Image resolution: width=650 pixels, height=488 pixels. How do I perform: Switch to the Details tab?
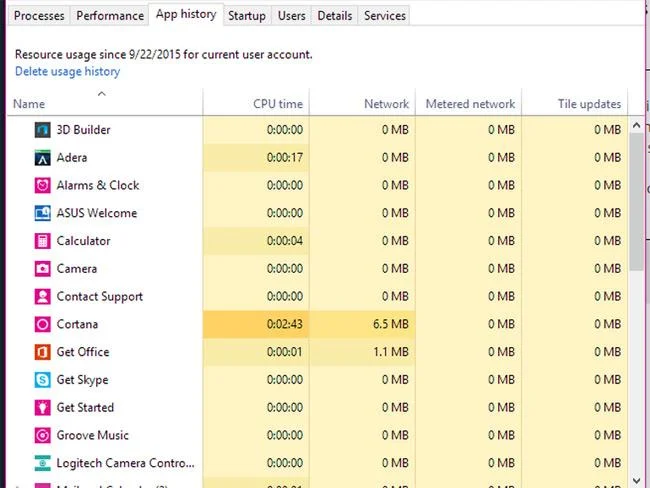tap(335, 16)
